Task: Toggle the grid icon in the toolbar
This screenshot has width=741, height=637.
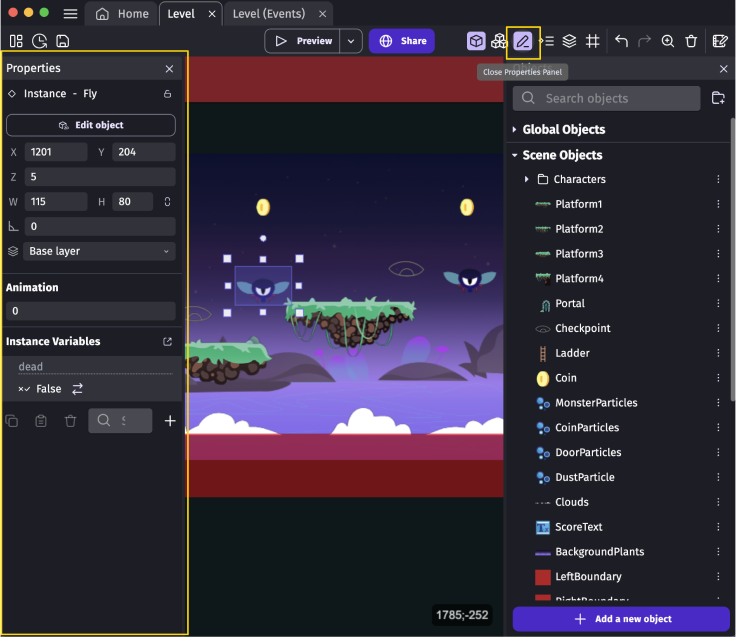Action: pos(593,41)
